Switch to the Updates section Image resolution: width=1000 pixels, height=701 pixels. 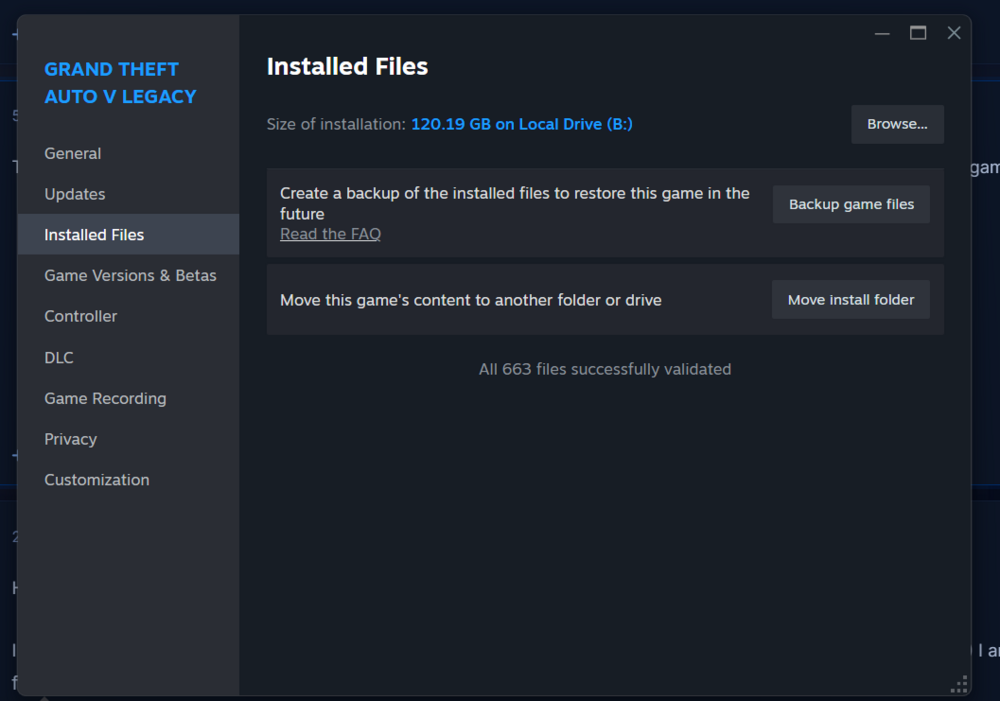tap(75, 194)
